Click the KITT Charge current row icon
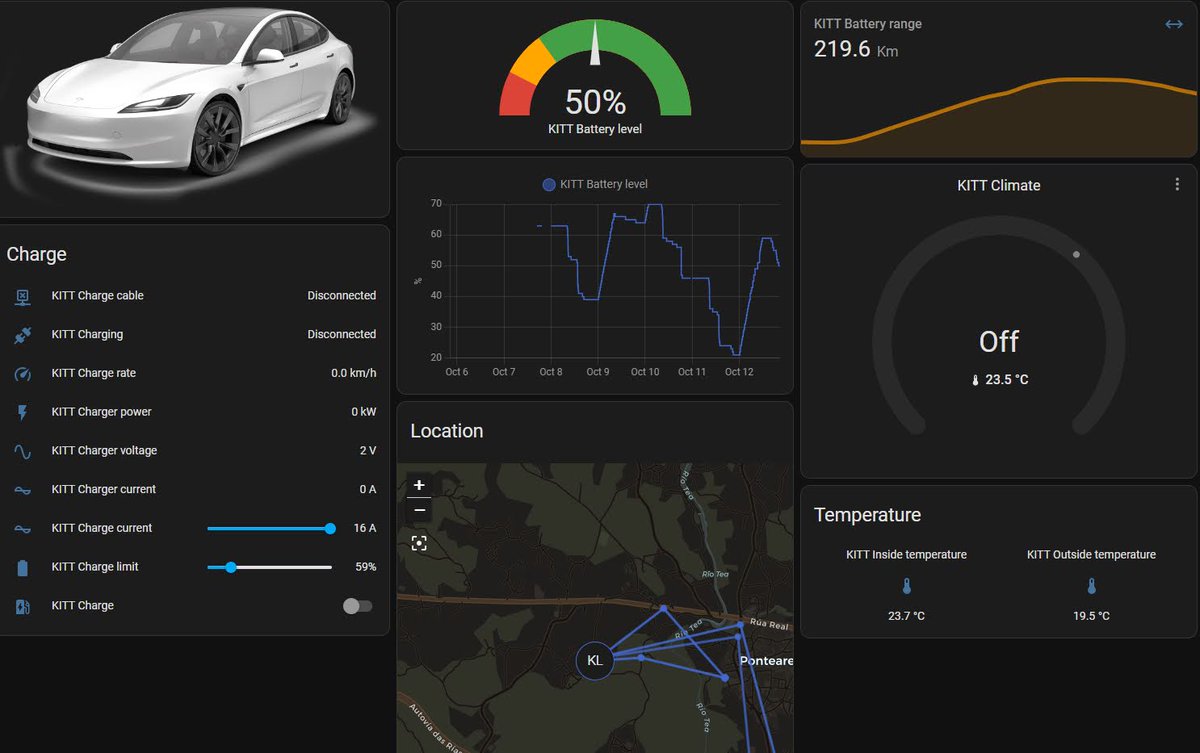Viewport: 1200px width, 753px height. click(x=23, y=528)
